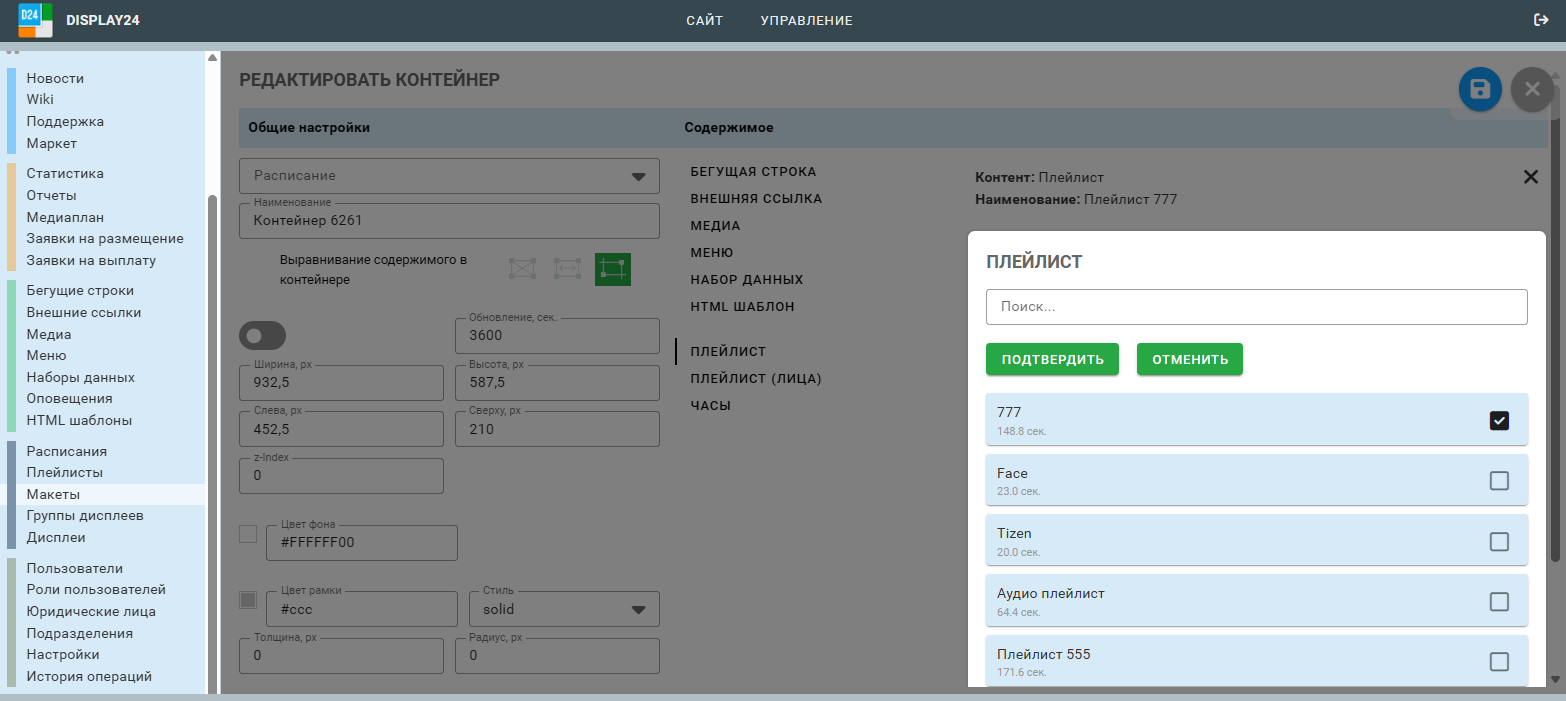
Task: Click the logout icon in top bar
Action: pos(1541,20)
